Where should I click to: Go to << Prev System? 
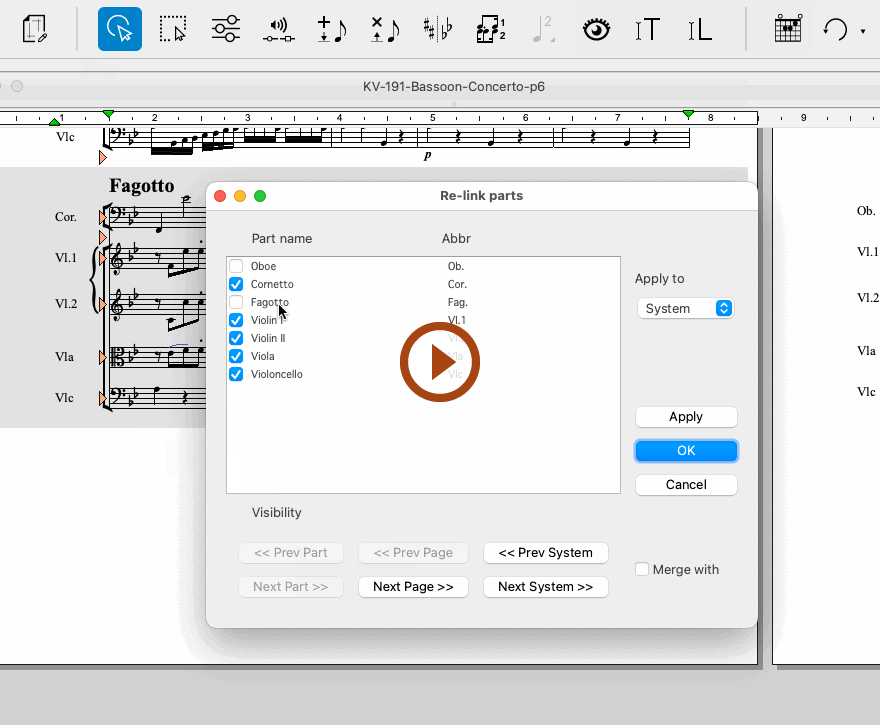point(546,553)
